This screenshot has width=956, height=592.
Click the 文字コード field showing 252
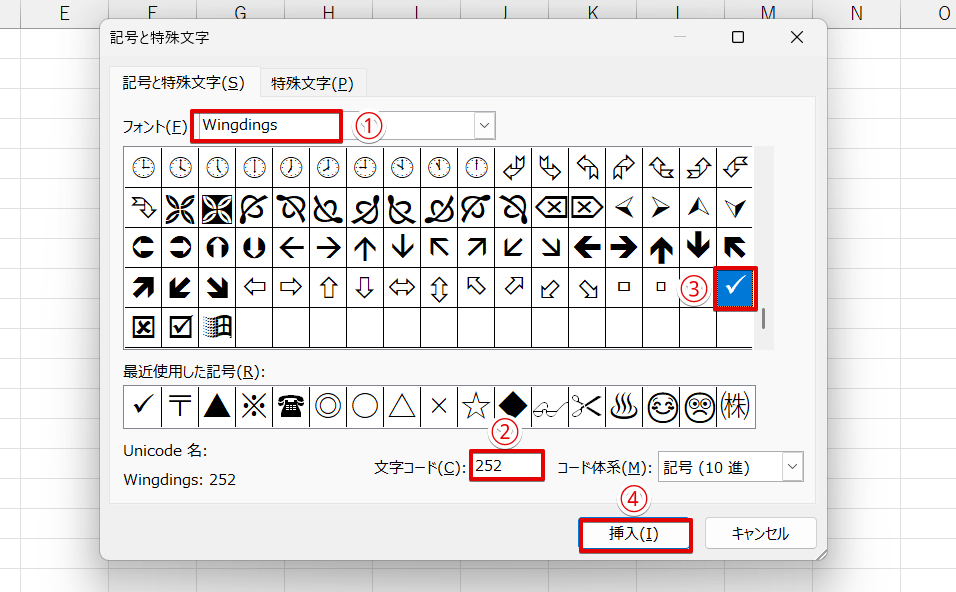[x=506, y=466]
